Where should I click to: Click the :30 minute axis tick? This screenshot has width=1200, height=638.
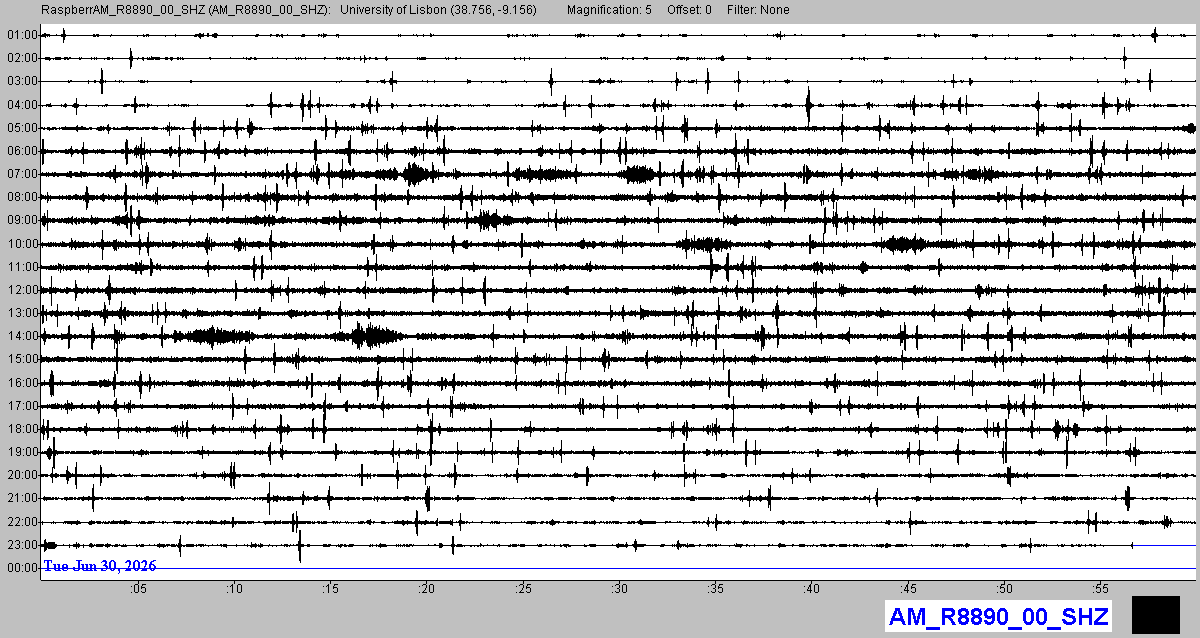point(619,589)
